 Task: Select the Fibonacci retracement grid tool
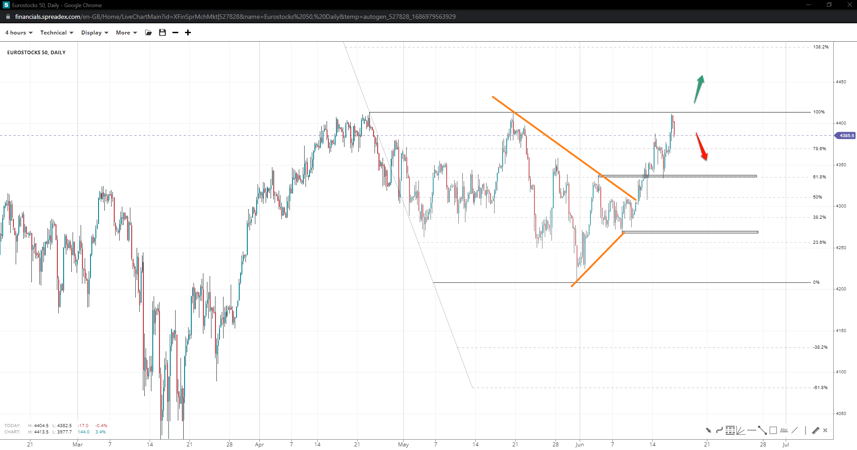point(730,430)
